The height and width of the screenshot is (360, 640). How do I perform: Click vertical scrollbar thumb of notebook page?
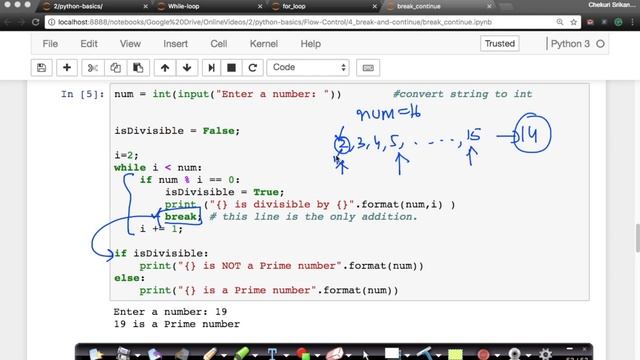pyautogui.click(x=638, y=238)
